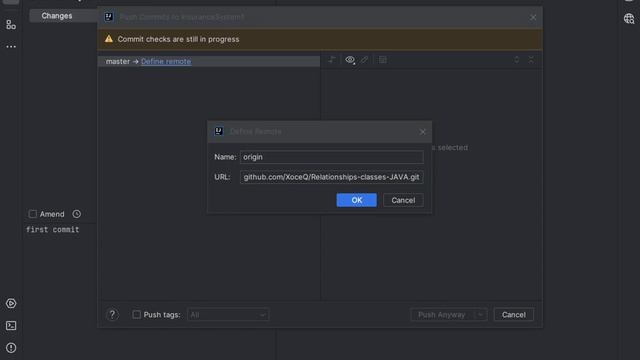Open the globe search icon in right sidebar
The height and width of the screenshot is (360, 640).
click(x=629, y=18)
